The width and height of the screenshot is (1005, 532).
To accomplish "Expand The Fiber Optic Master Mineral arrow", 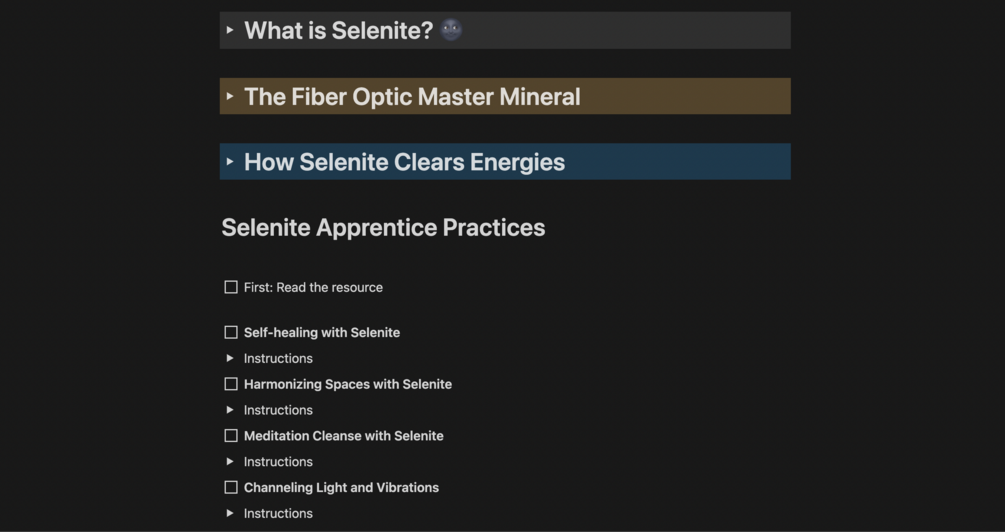I will pos(230,96).
